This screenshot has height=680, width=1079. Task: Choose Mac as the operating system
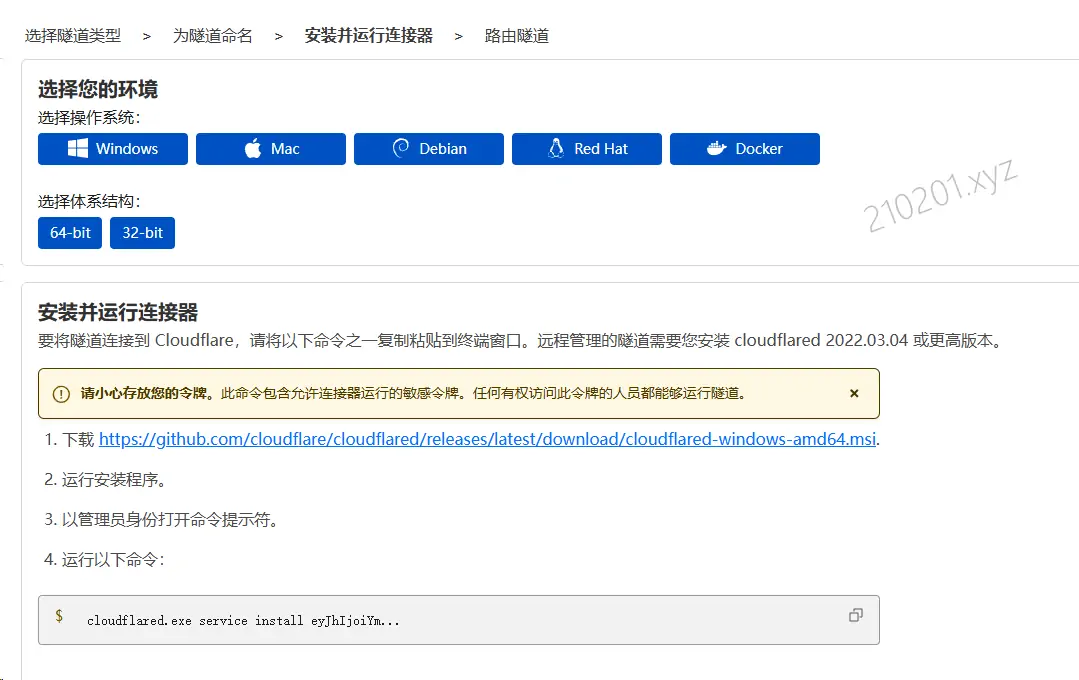pyautogui.click(x=270, y=149)
